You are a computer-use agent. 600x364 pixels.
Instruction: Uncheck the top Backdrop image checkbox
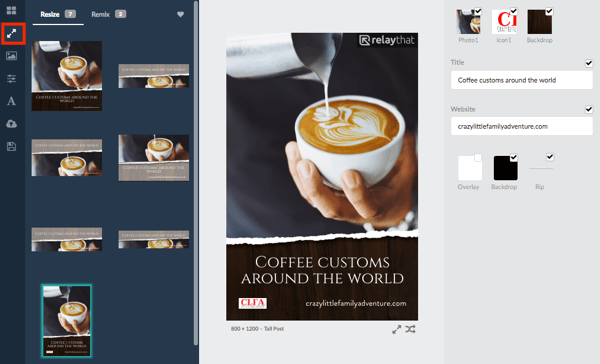[x=549, y=11]
